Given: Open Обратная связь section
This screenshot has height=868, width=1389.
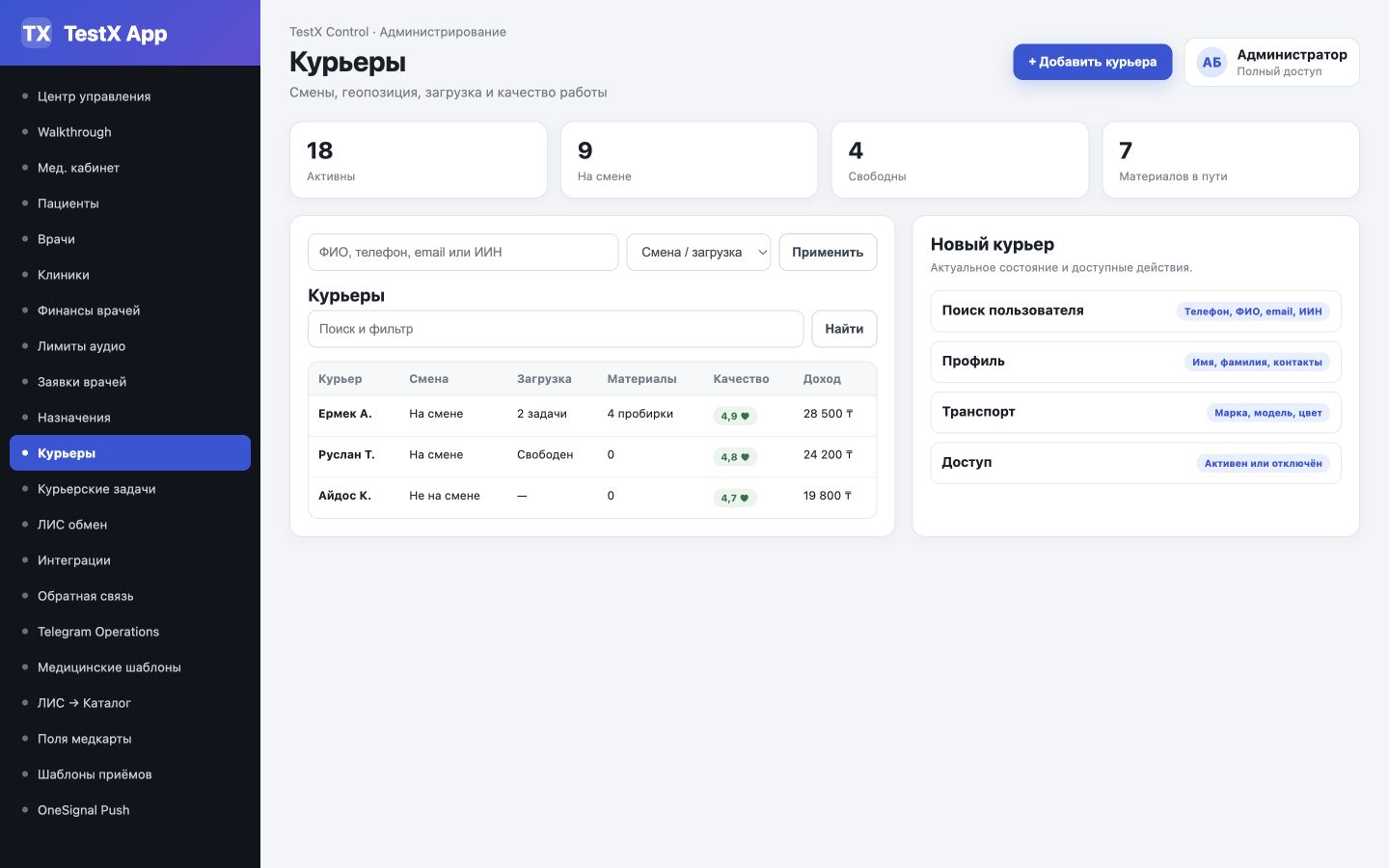Looking at the screenshot, I should pyautogui.click(x=130, y=596).
